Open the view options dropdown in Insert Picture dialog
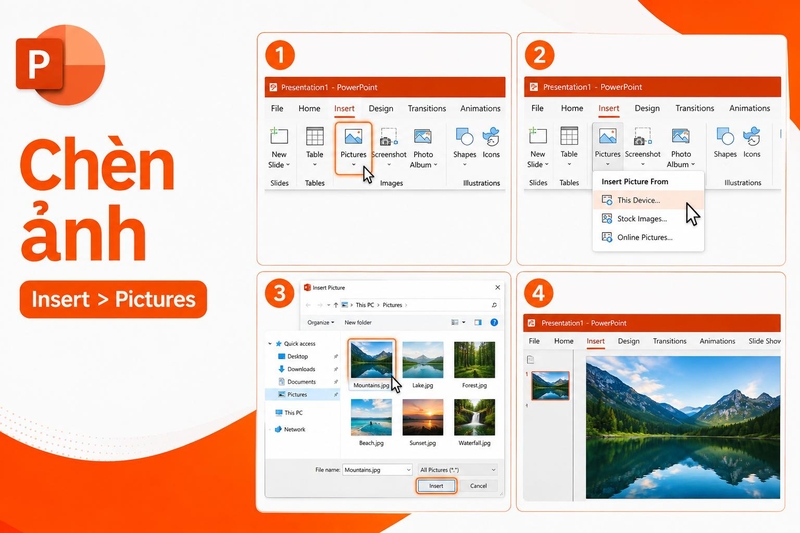The height and width of the screenshot is (533, 800). [x=463, y=322]
